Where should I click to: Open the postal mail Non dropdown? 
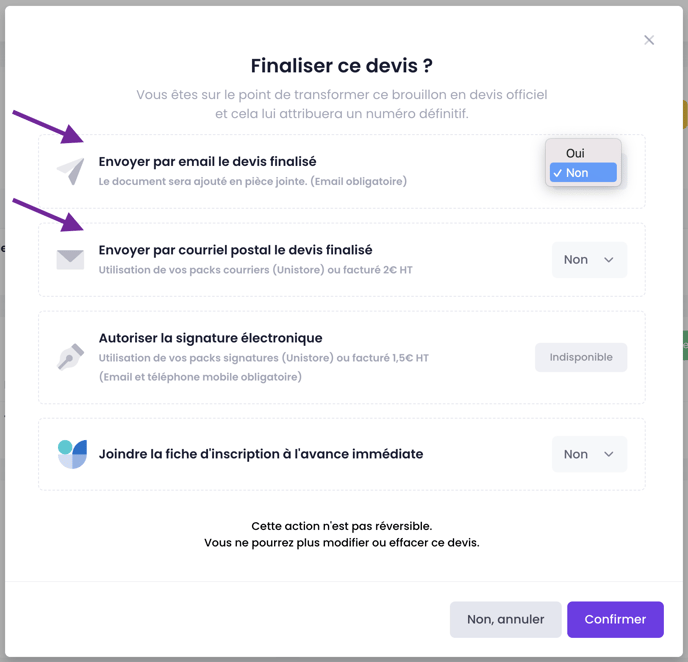click(x=589, y=260)
